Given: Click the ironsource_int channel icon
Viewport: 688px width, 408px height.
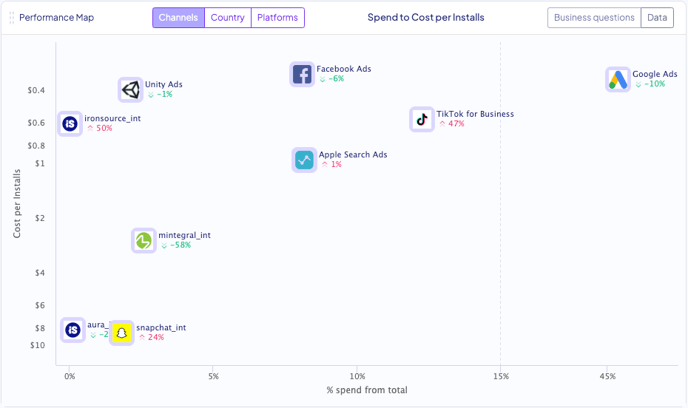Looking at the screenshot, I should 70,124.
